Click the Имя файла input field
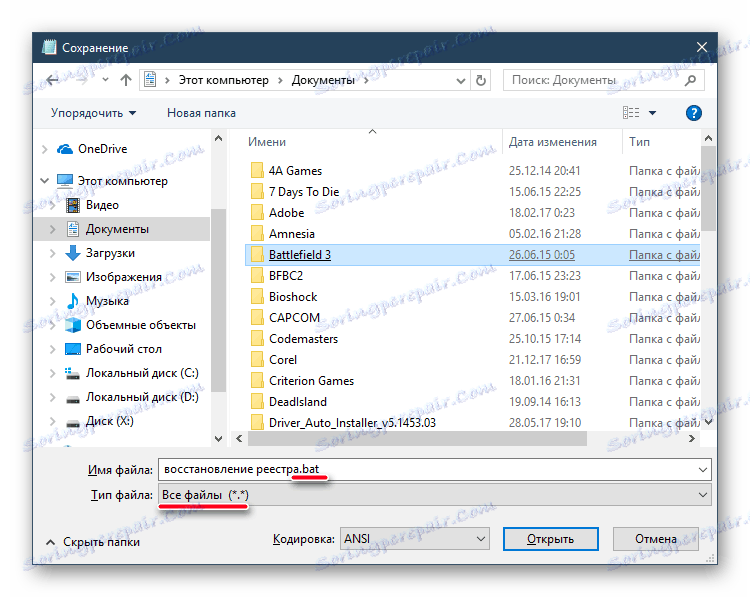The image size is (750, 597). [435, 470]
